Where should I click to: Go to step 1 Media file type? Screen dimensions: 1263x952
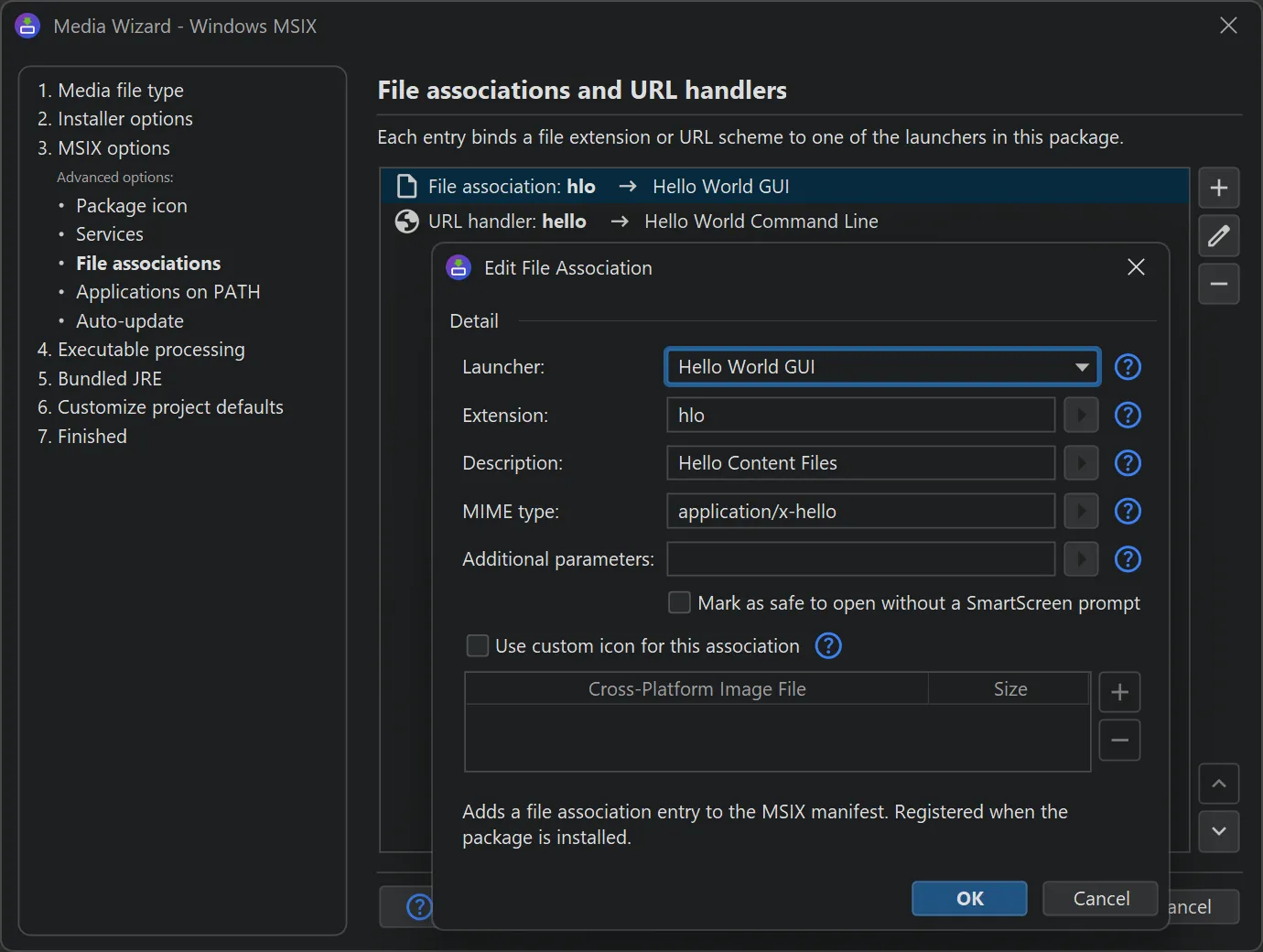[111, 90]
